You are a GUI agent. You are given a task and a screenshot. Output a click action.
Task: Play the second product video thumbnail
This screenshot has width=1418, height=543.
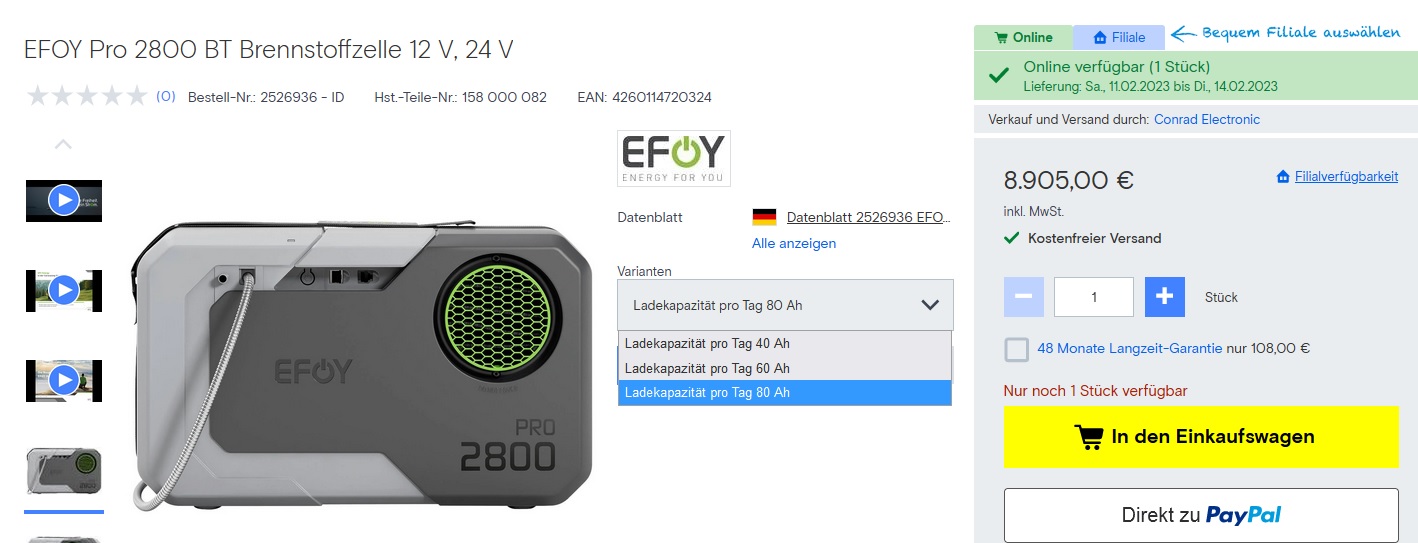pyautogui.click(x=64, y=290)
